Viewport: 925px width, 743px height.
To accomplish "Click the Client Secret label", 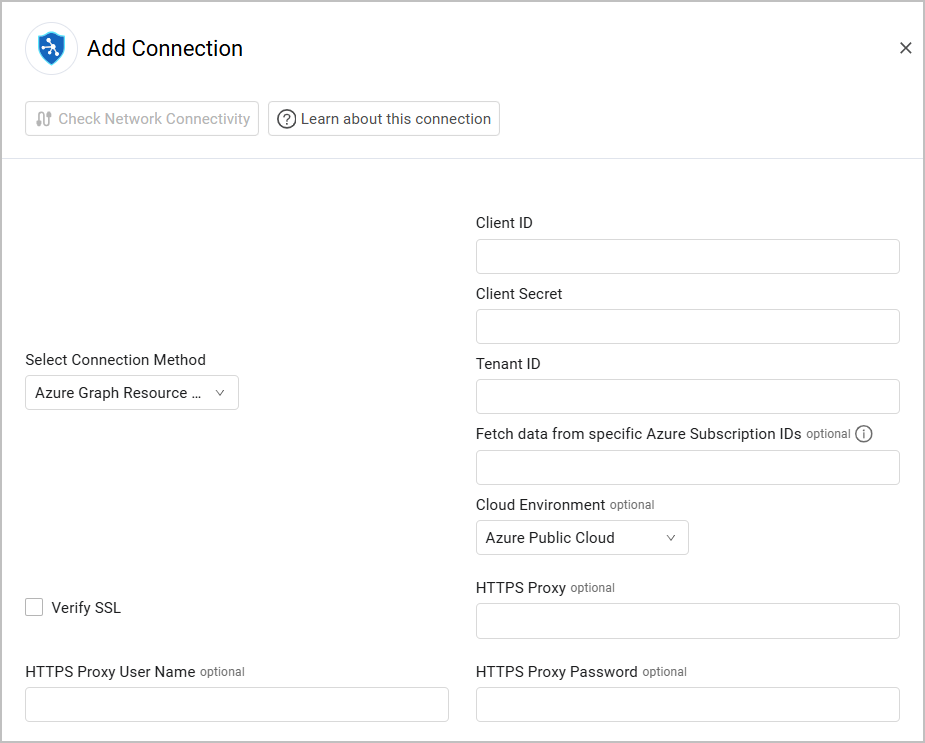I will point(519,294).
